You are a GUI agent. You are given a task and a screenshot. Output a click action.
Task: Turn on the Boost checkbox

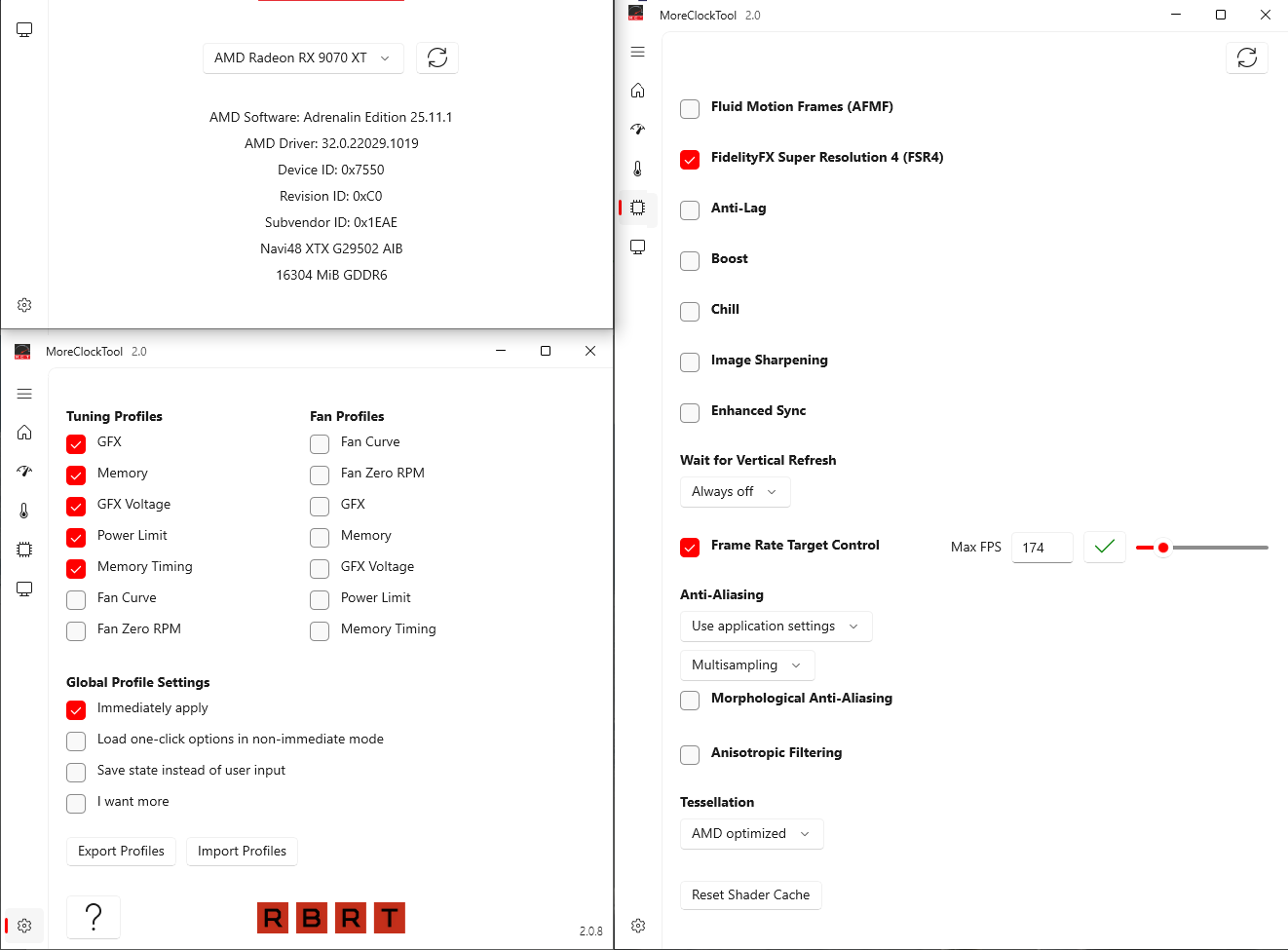690,260
